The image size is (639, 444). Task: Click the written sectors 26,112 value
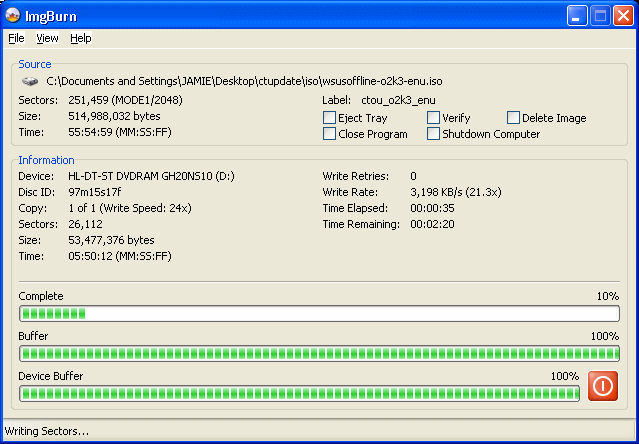tap(85, 224)
